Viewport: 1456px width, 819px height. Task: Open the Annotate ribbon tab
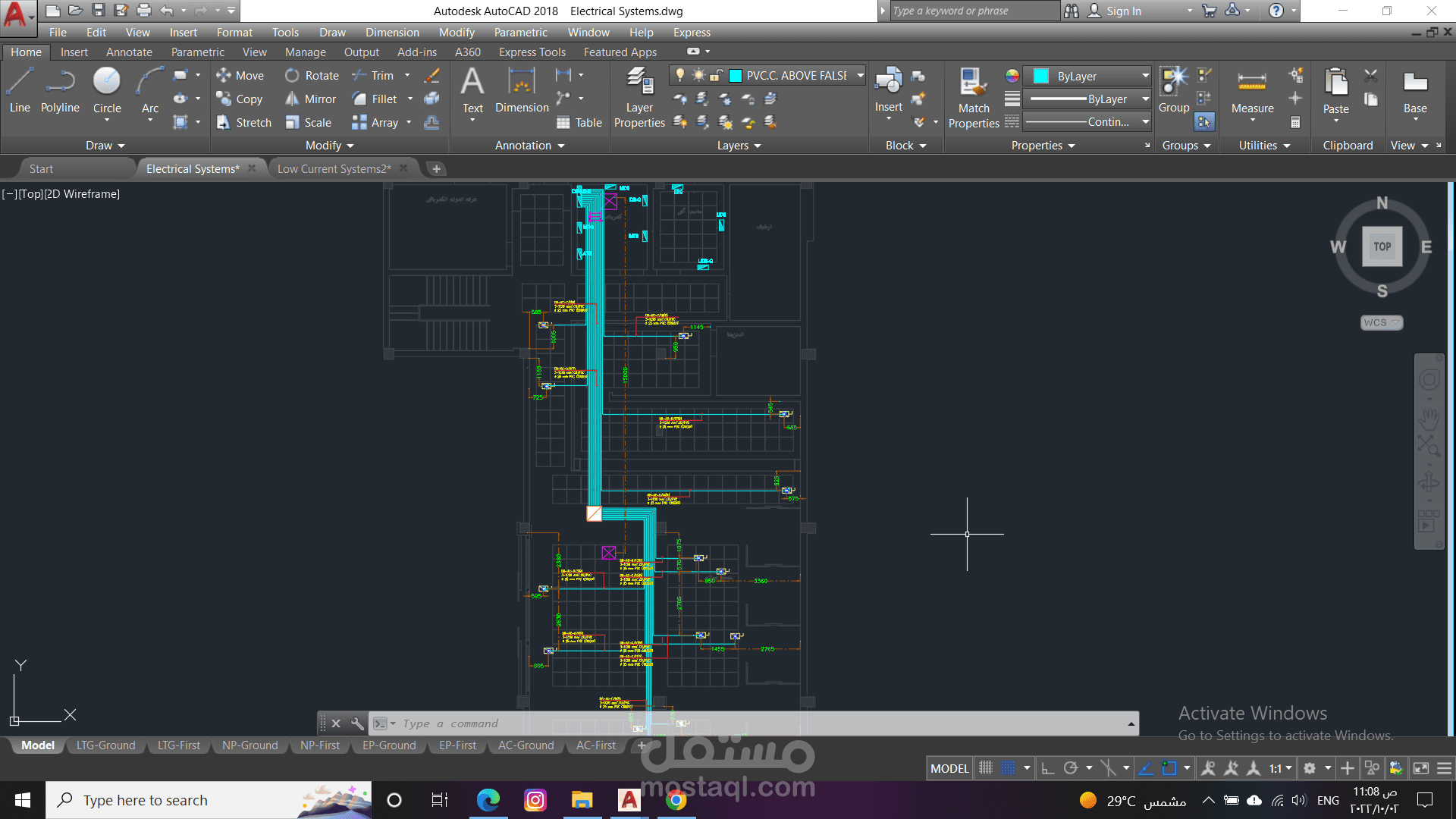click(x=129, y=52)
